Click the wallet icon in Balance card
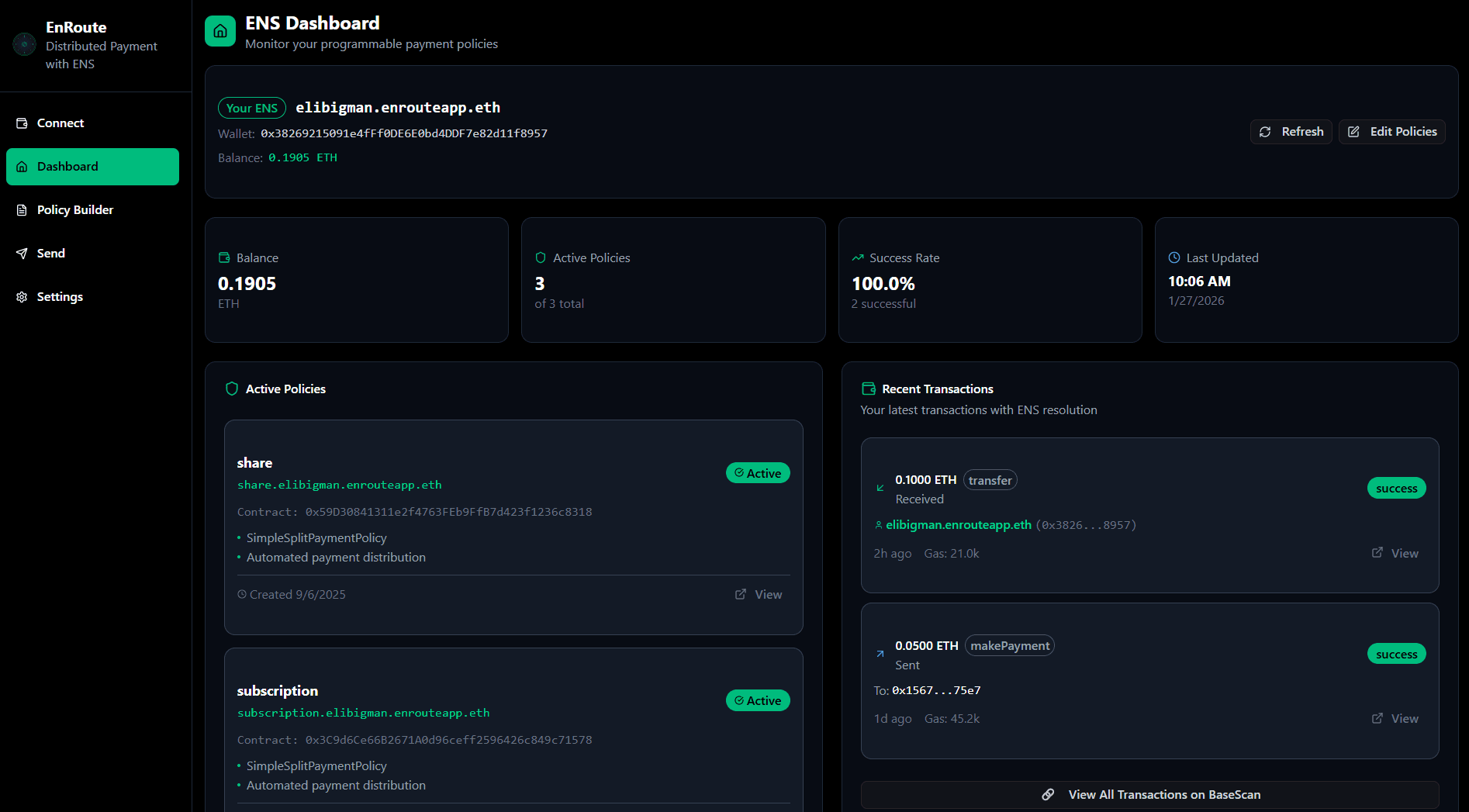The height and width of the screenshot is (812, 1469). click(x=224, y=257)
